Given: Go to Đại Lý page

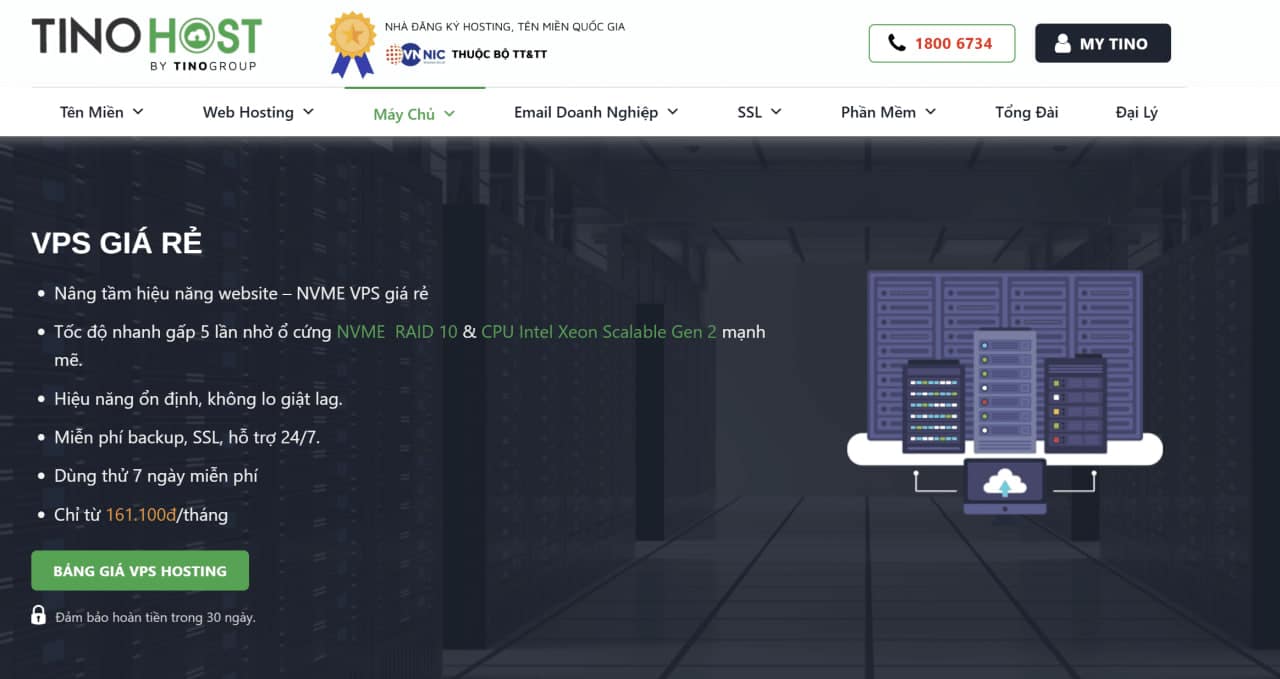Looking at the screenshot, I should (x=1137, y=112).
